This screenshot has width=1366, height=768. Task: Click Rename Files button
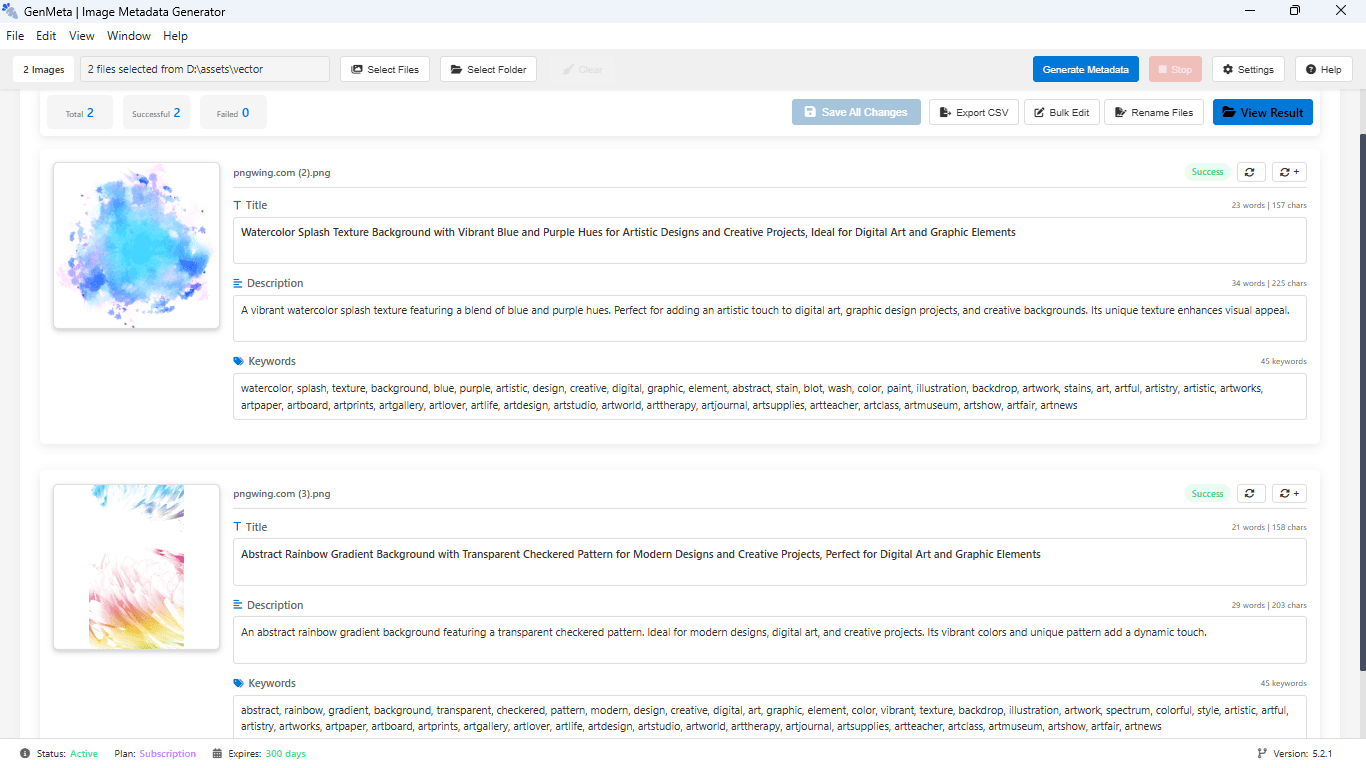tap(1154, 112)
